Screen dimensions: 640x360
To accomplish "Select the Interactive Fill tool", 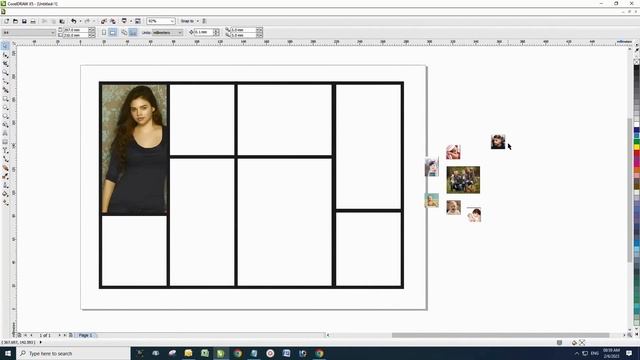I will [5, 202].
